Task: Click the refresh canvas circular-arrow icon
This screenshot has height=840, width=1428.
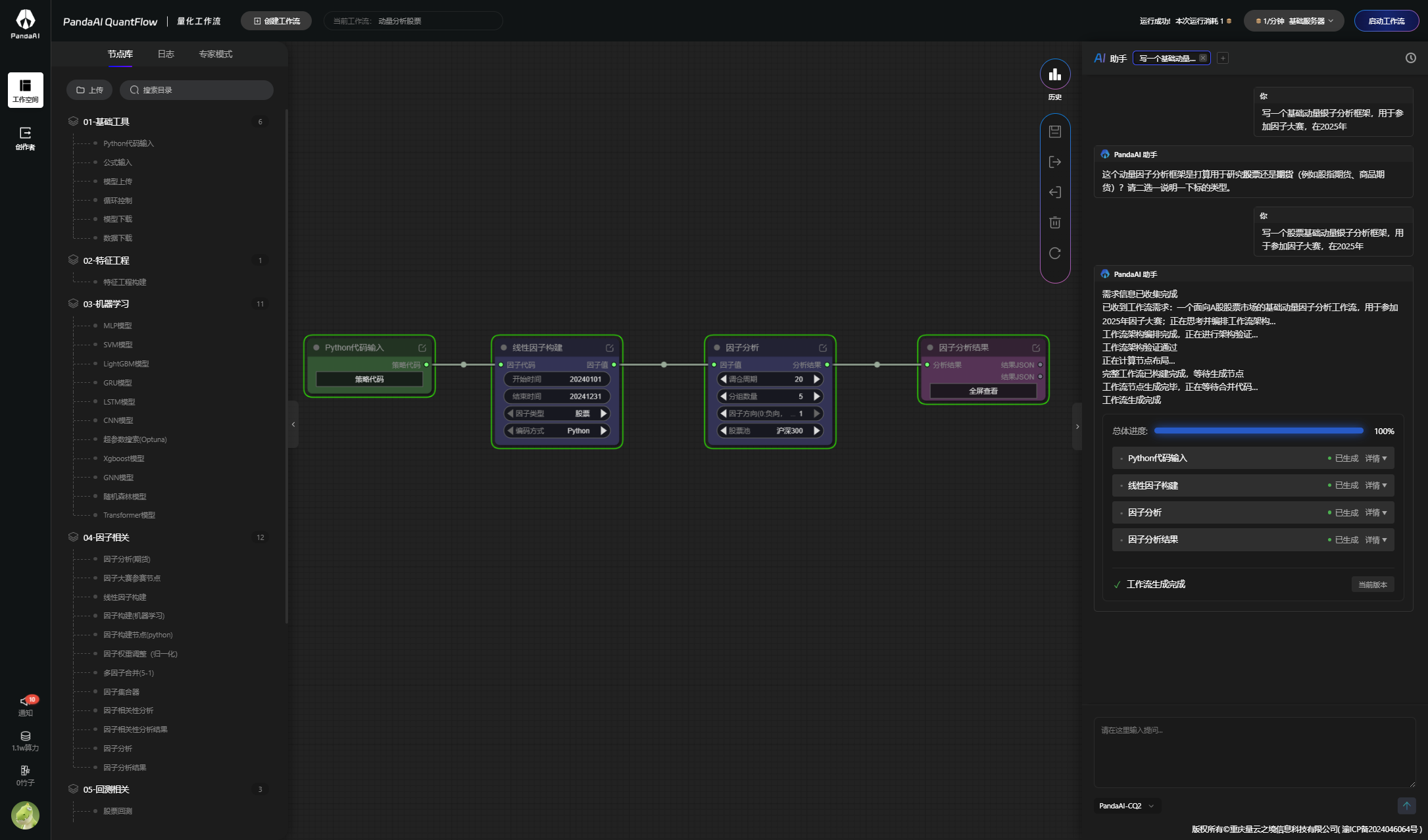Action: (1055, 253)
